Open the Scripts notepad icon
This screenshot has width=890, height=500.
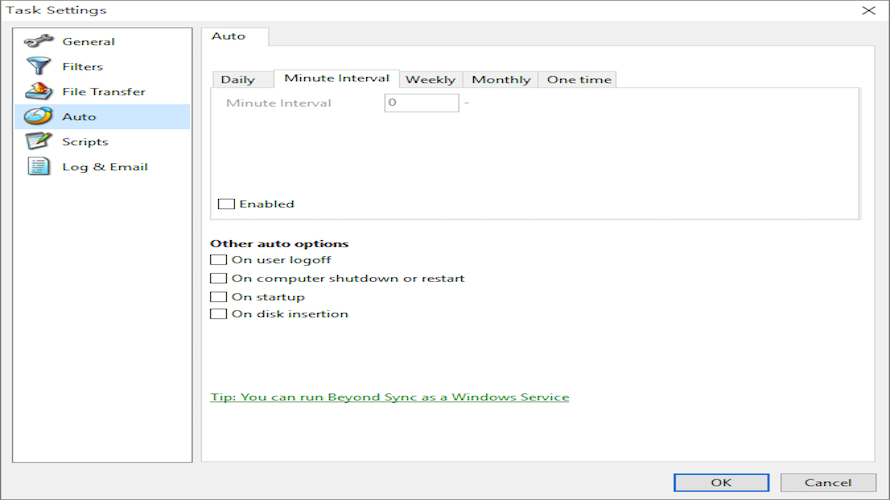(x=38, y=142)
